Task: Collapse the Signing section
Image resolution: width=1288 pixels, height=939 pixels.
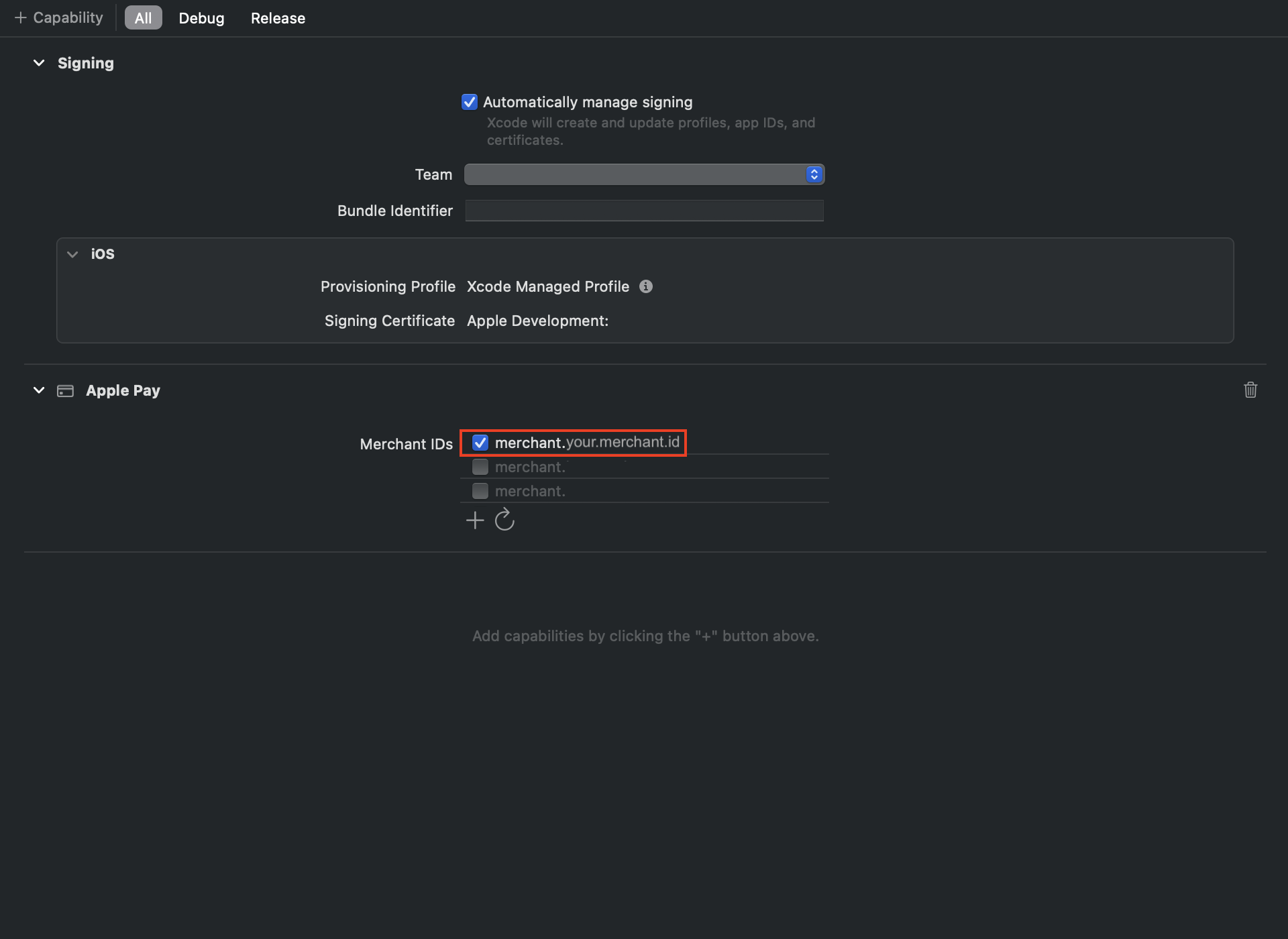Action: pos(39,63)
